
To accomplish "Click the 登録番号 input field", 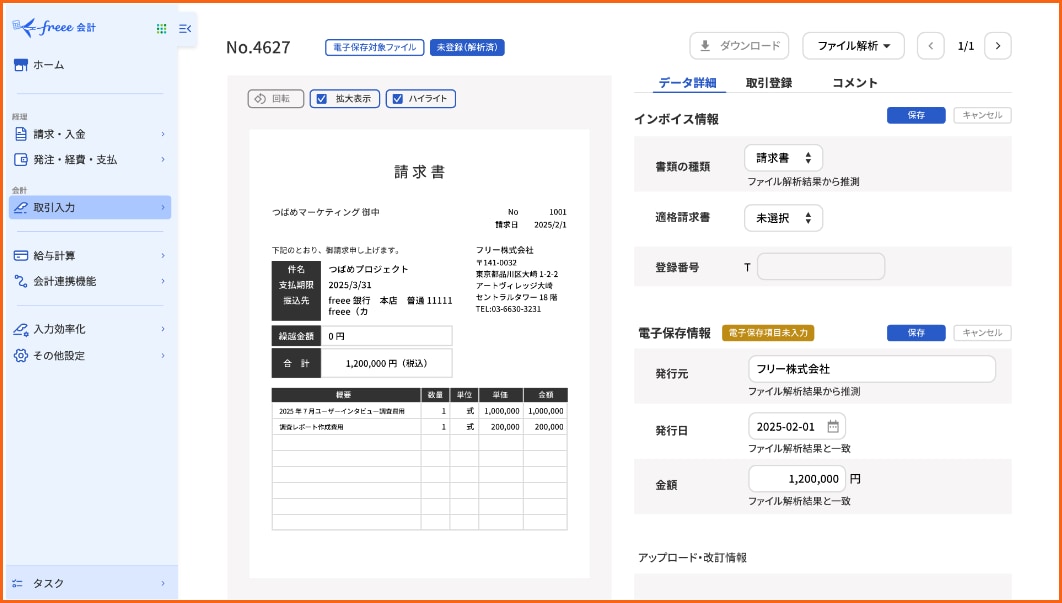I will click(x=820, y=267).
